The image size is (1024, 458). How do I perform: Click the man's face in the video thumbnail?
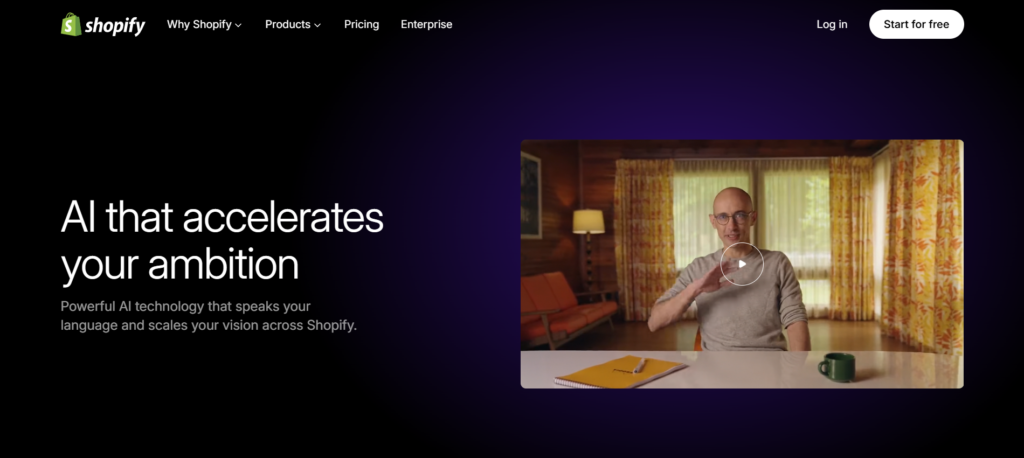pos(733,216)
